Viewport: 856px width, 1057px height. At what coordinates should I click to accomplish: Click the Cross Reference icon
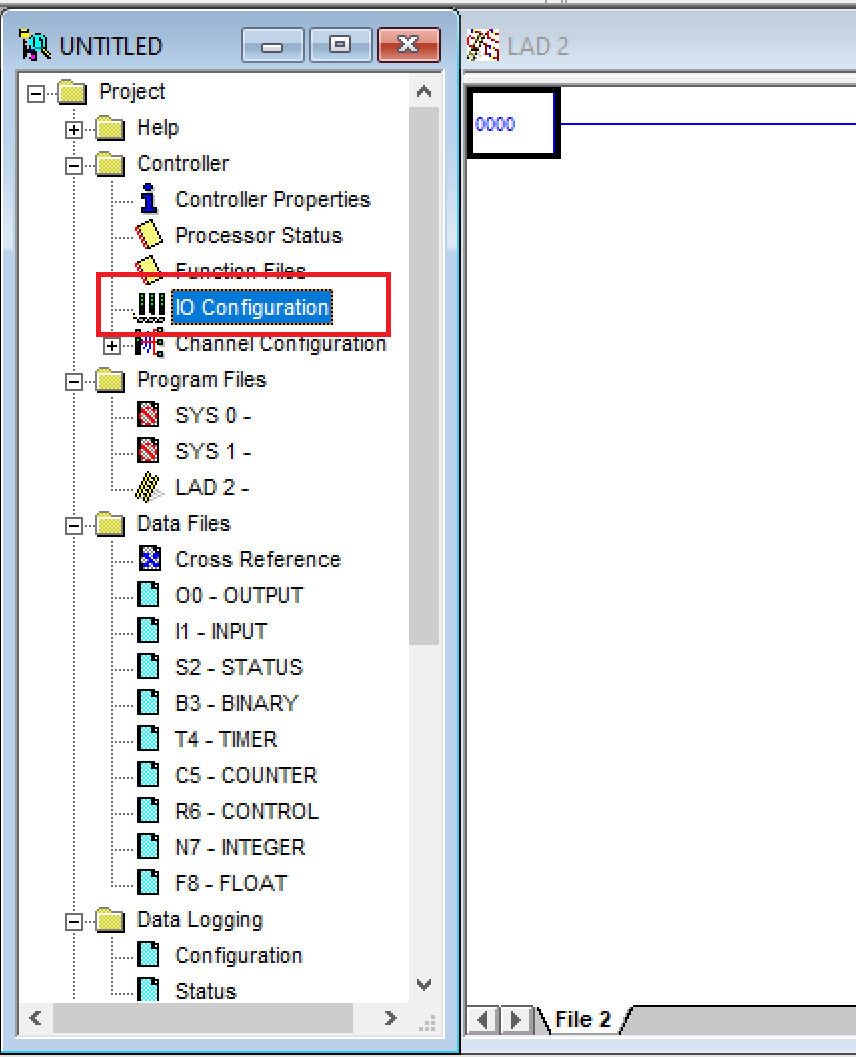point(150,558)
